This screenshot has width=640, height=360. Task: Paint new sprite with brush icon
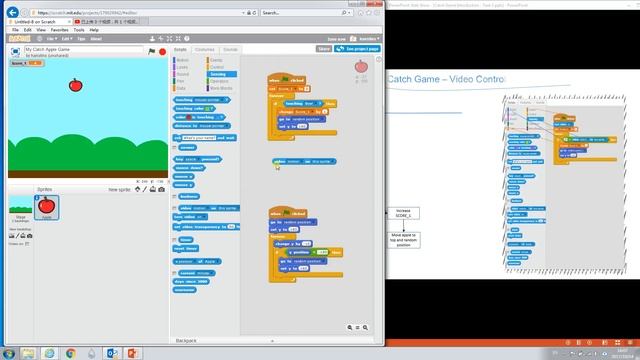[x=145, y=189]
